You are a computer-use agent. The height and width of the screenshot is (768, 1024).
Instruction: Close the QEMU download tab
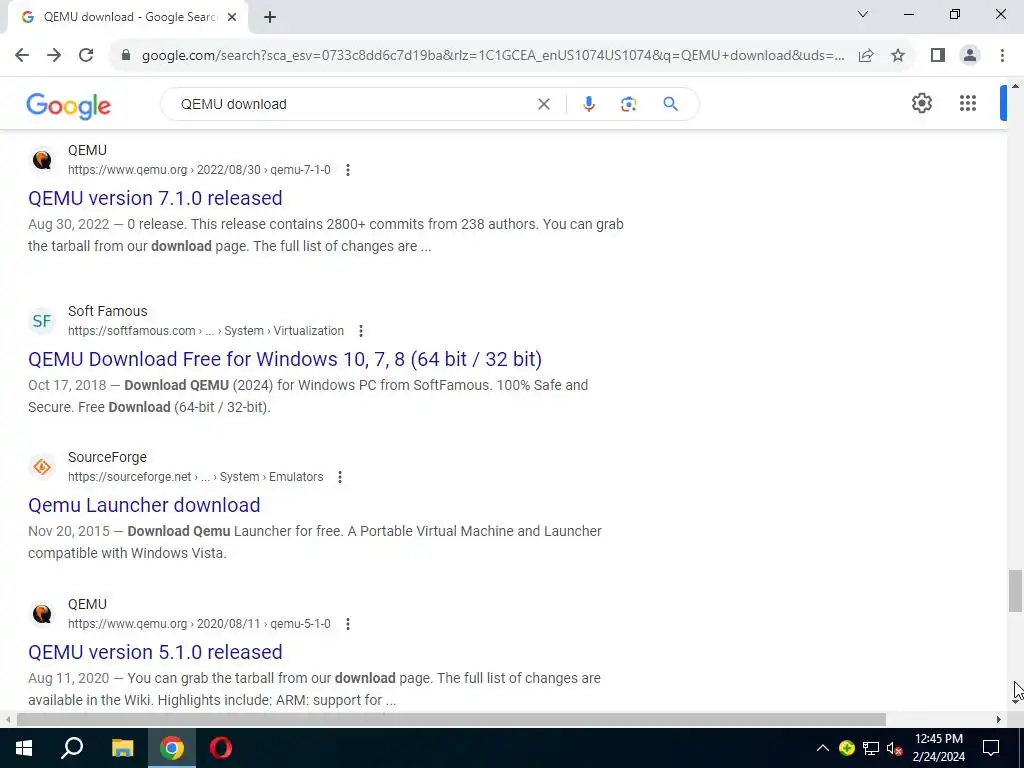(x=232, y=17)
